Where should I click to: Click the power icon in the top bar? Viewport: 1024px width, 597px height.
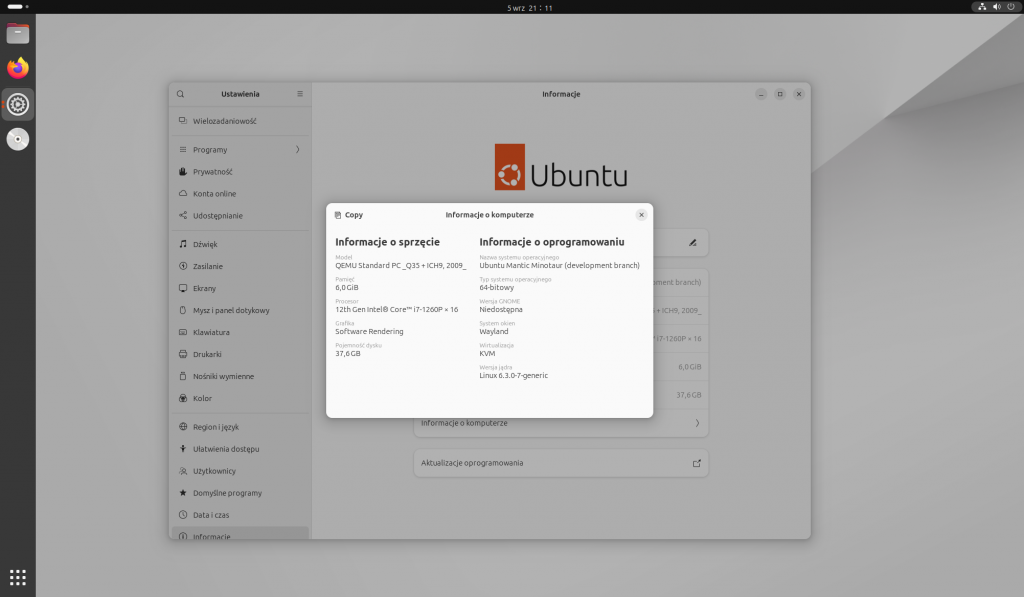[x=1009, y=7]
